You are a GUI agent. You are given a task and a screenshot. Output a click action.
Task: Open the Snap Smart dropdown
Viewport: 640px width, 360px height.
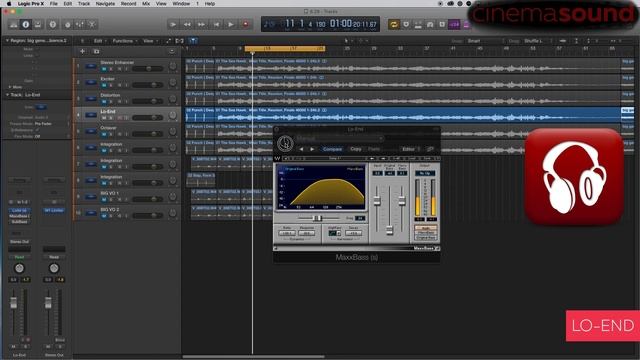pos(486,41)
